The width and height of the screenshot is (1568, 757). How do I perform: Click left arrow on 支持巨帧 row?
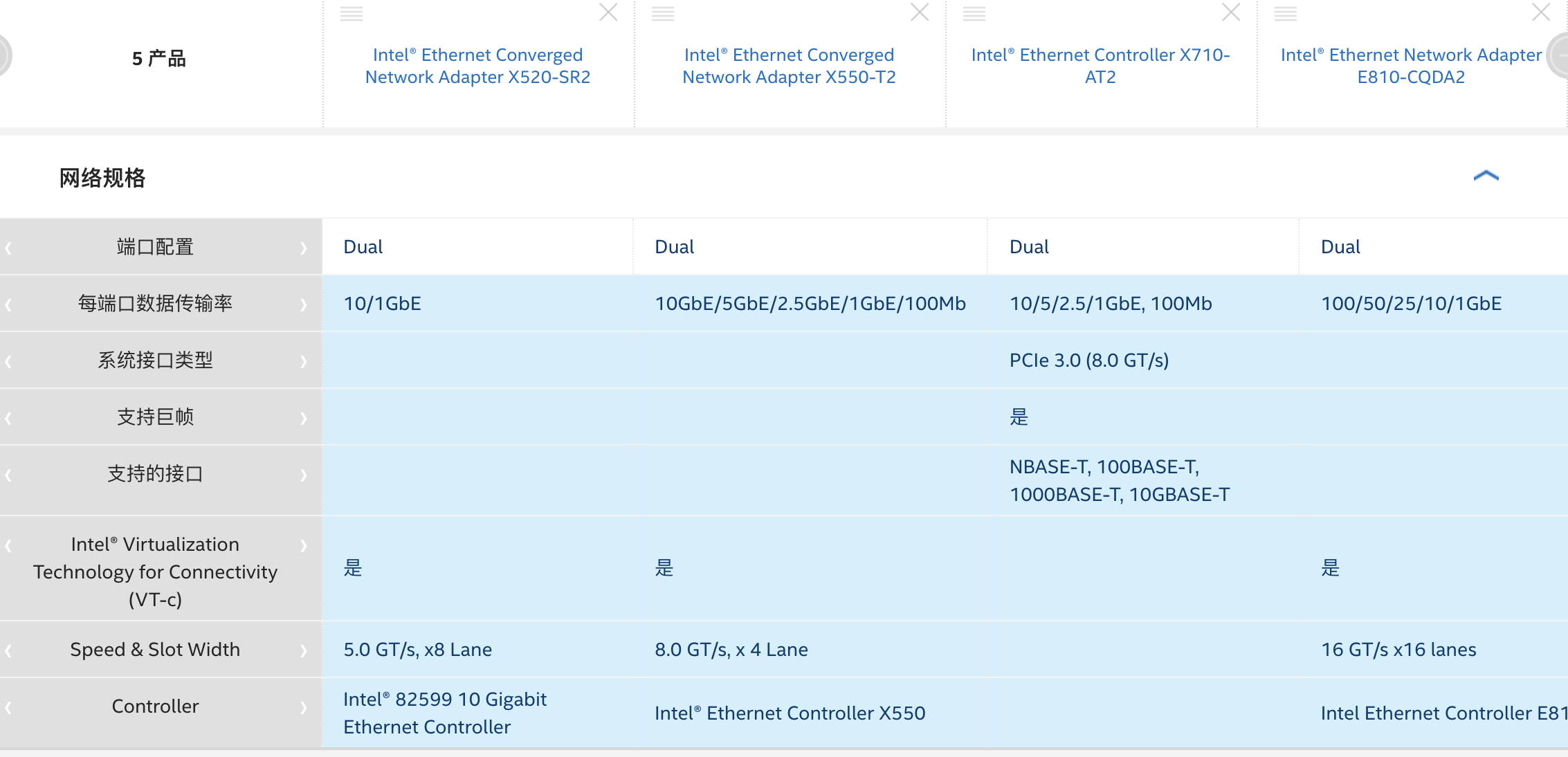pyautogui.click(x=8, y=418)
